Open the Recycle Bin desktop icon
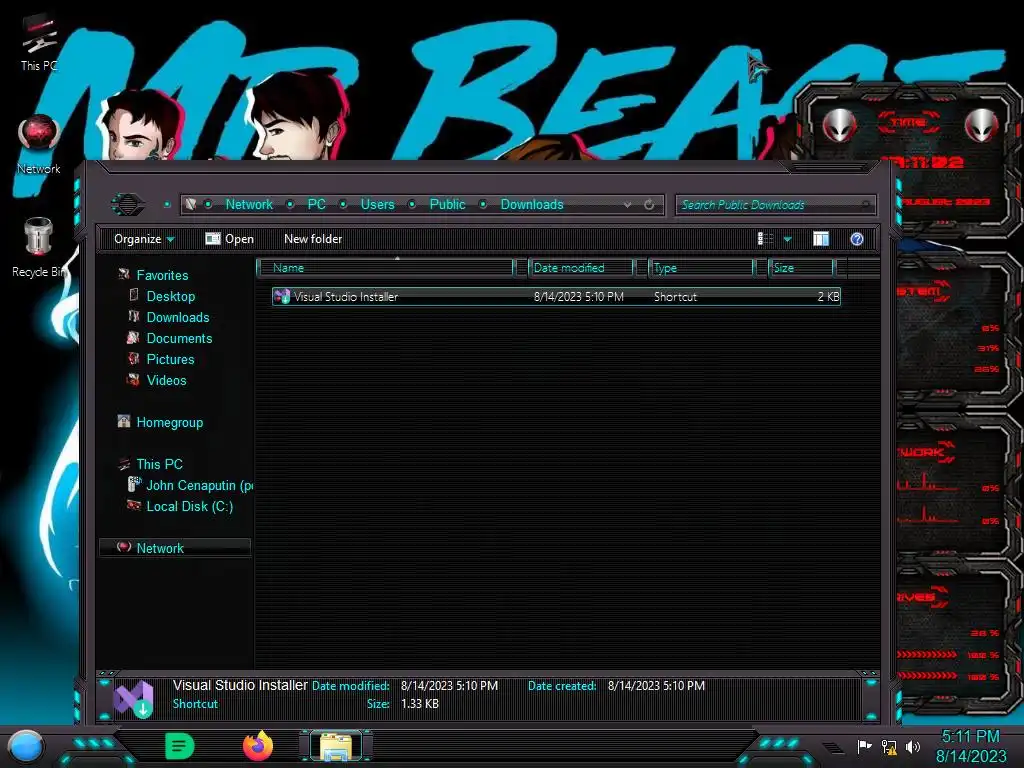 [x=39, y=248]
